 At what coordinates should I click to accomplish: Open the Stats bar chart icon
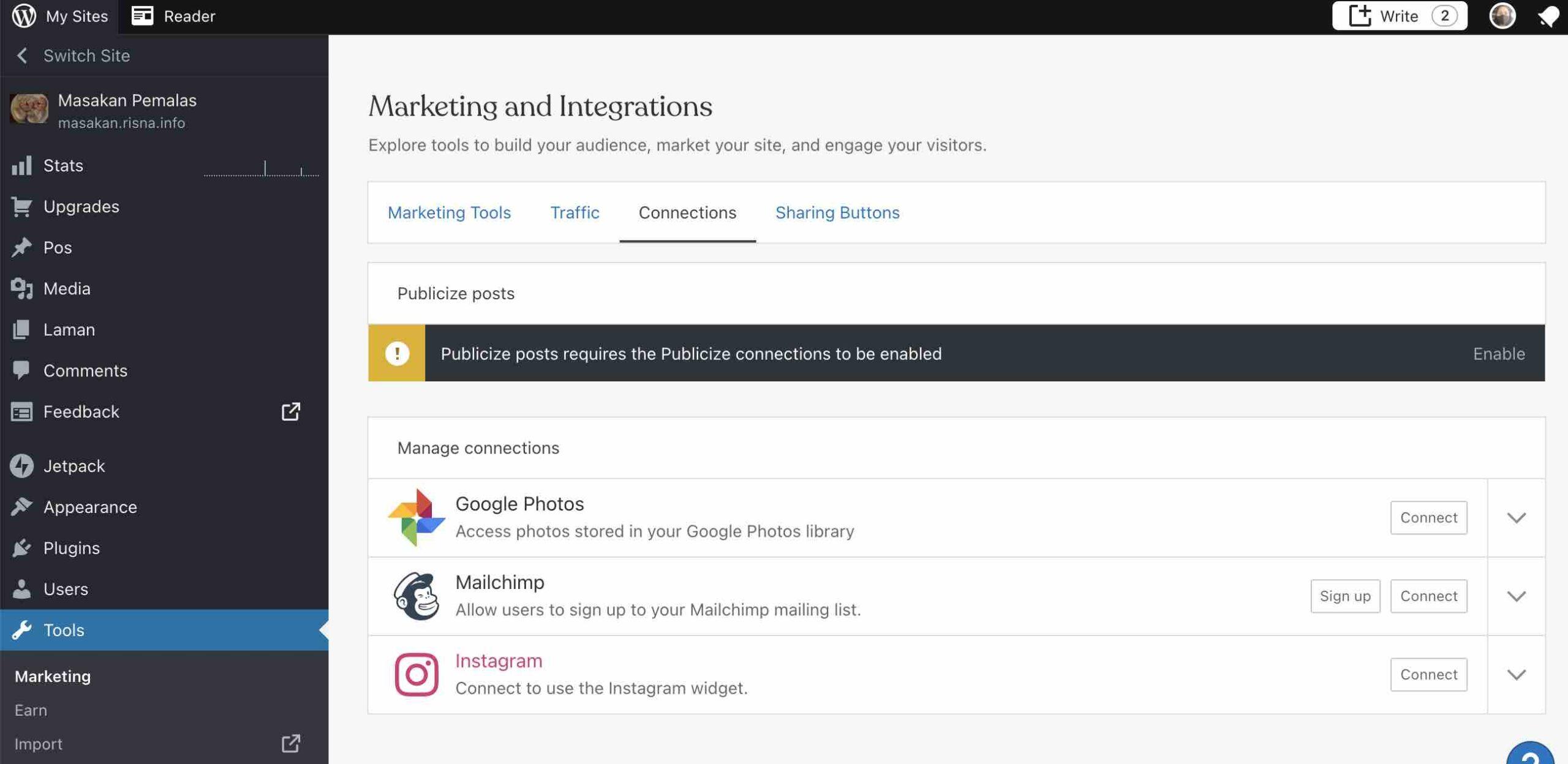(x=21, y=165)
